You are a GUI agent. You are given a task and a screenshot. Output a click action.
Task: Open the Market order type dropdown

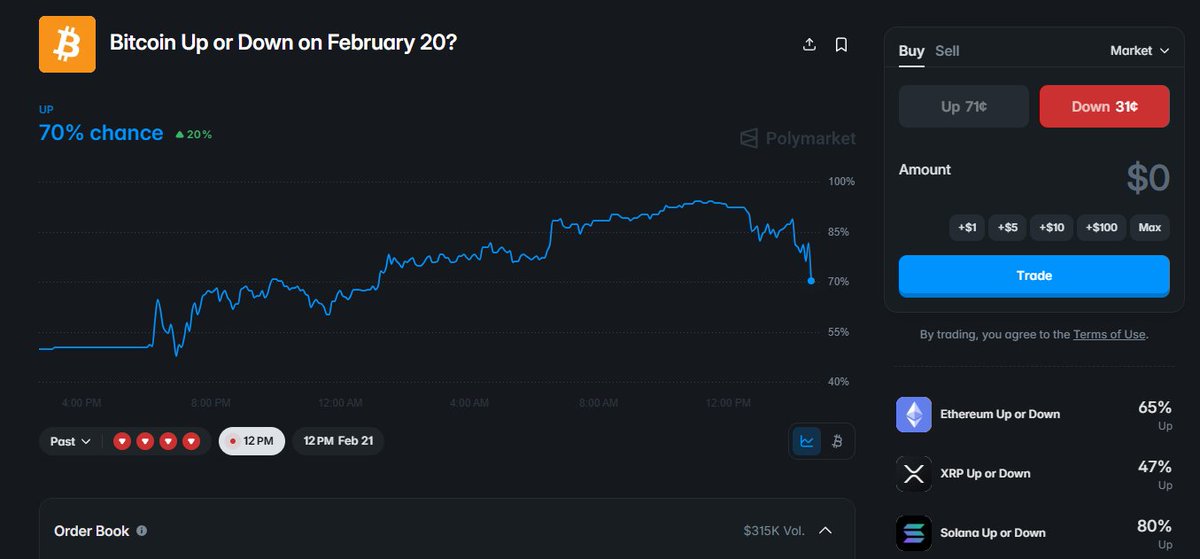pos(1139,50)
